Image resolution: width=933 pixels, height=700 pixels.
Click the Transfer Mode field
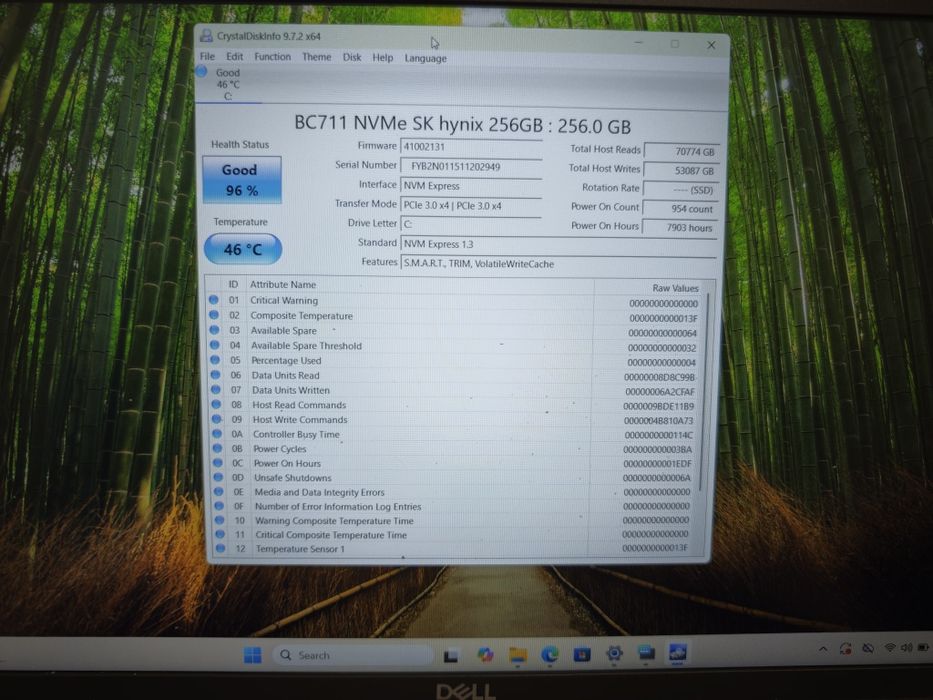[x=471, y=206]
